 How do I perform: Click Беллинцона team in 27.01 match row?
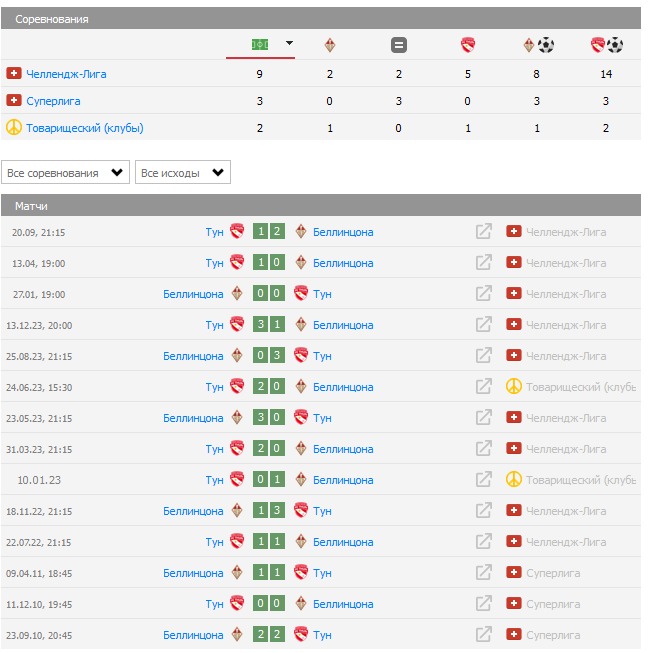pos(193,294)
